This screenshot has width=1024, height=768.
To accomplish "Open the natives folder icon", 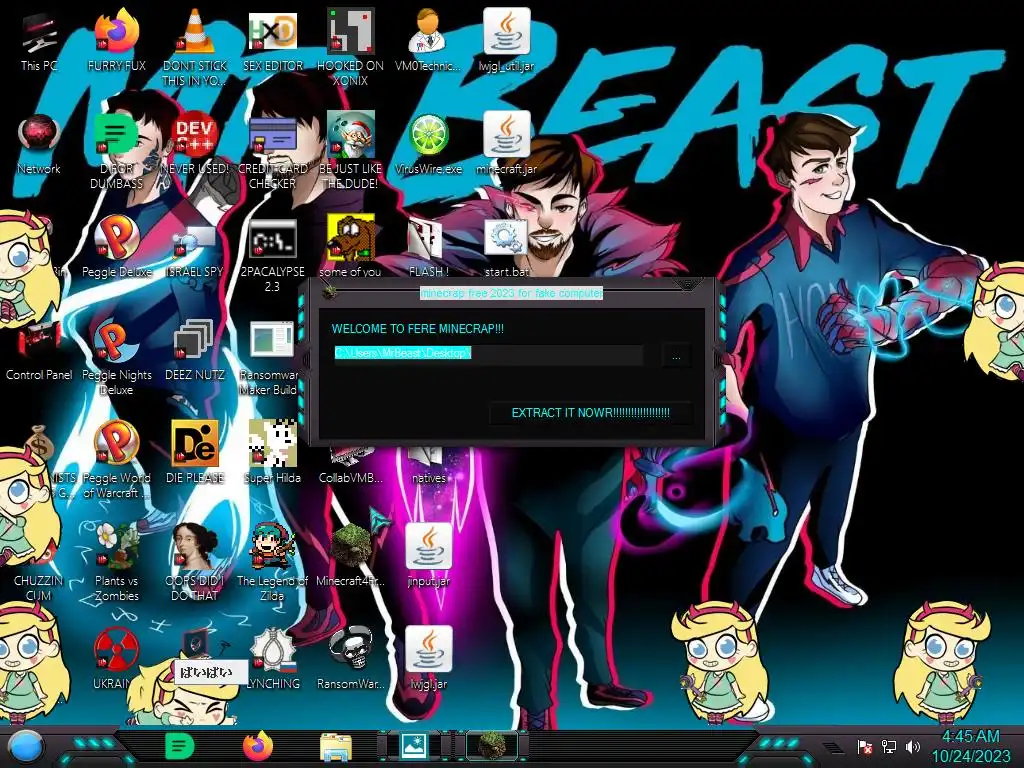I will [428, 466].
